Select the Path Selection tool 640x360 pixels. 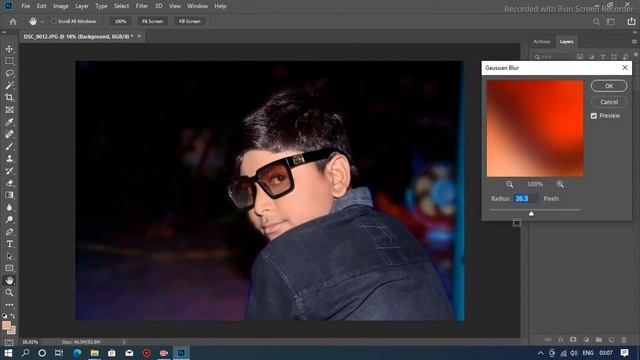tap(9, 256)
